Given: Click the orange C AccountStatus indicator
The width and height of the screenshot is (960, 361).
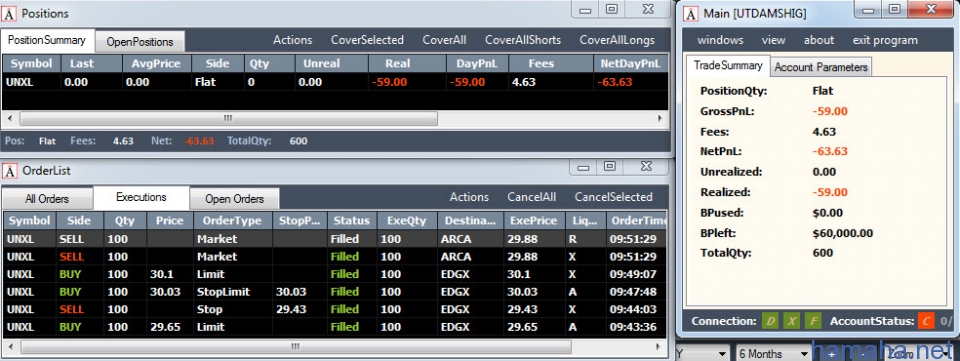Looking at the screenshot, I should (x=926, y=321).
